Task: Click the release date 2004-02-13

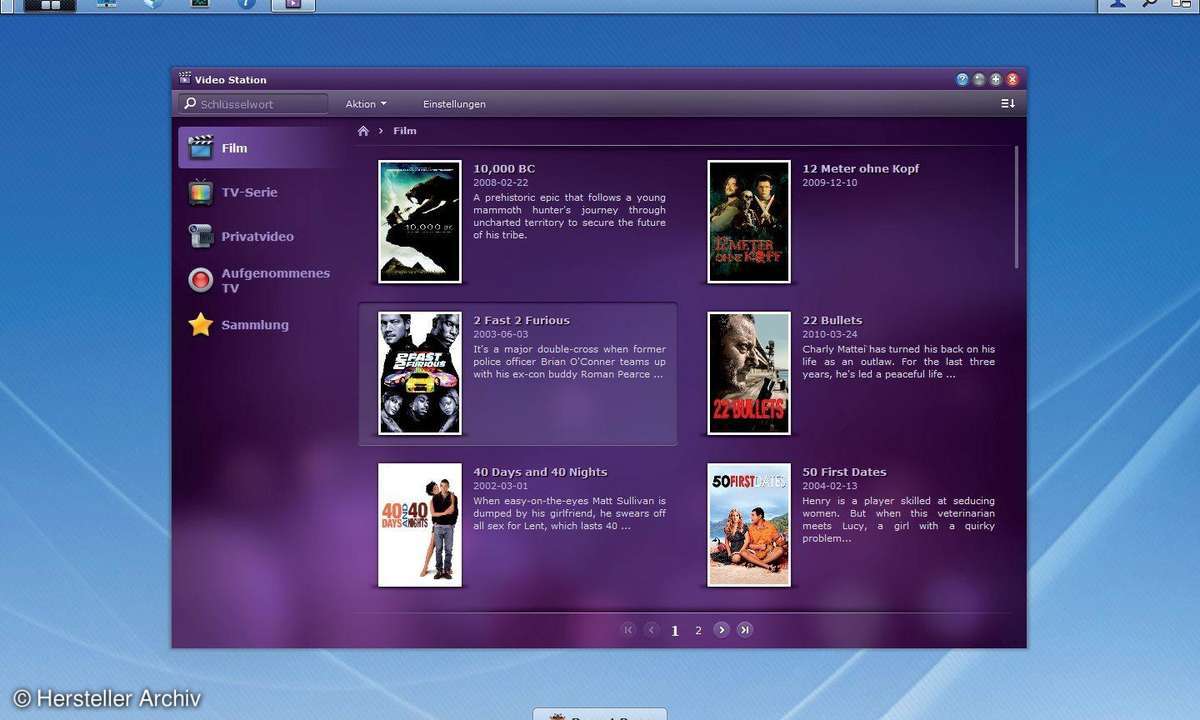Action: [830, 487]
